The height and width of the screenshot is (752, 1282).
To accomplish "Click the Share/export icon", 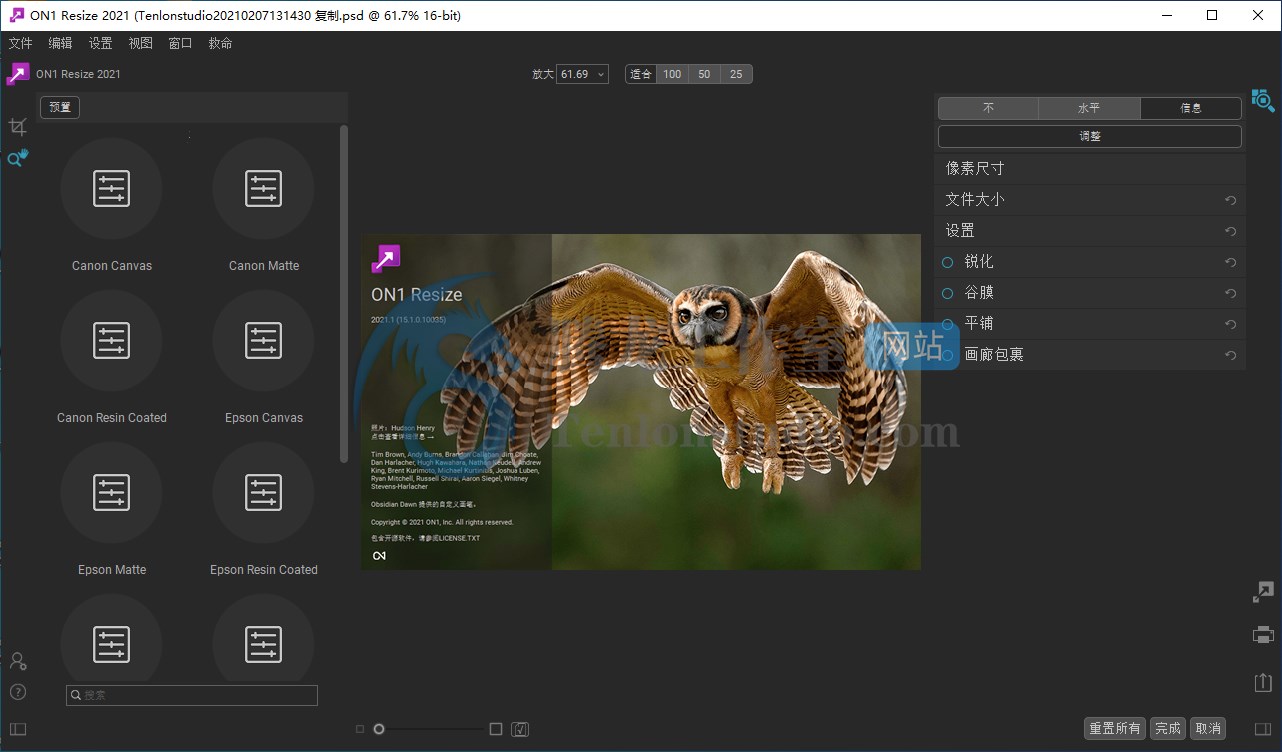I will [1263, 682].
